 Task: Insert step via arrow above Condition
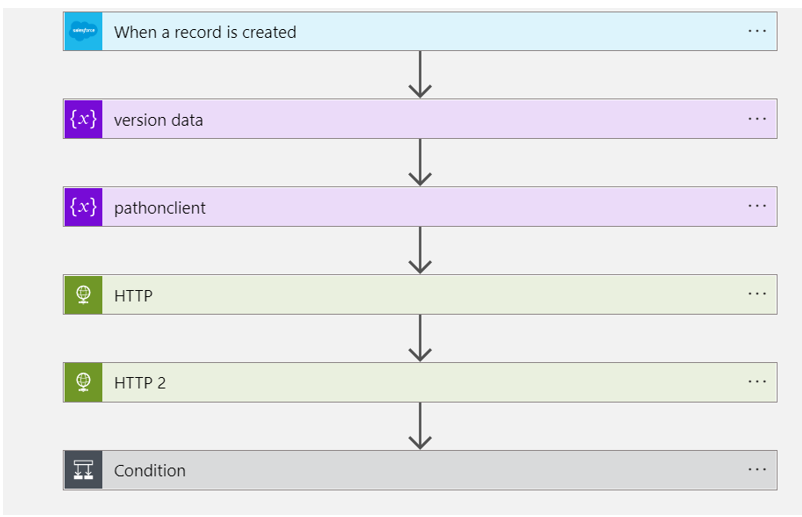pos(420,426)
